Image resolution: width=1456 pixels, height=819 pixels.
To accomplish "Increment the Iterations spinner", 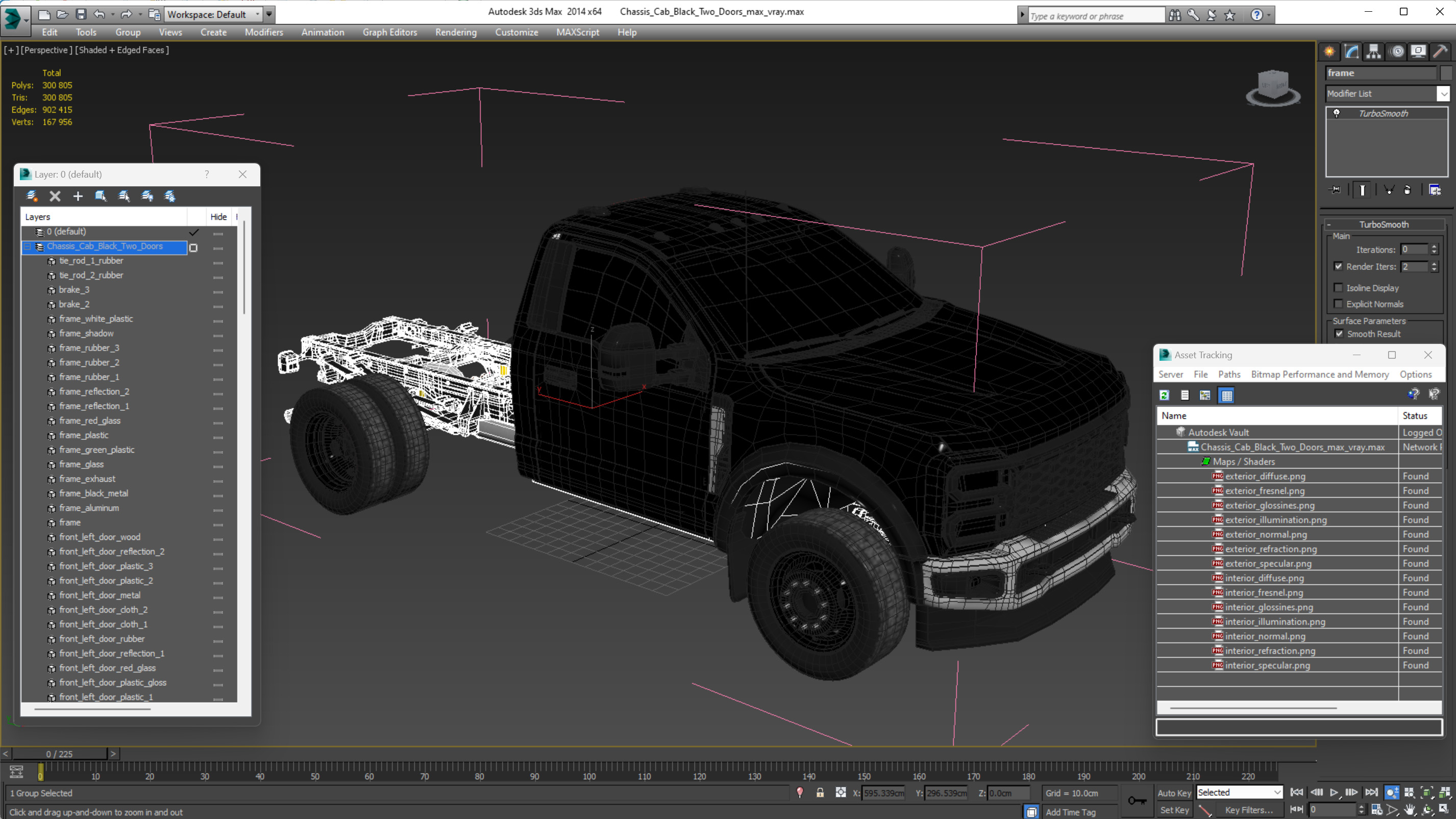I will coord(1434,247).
